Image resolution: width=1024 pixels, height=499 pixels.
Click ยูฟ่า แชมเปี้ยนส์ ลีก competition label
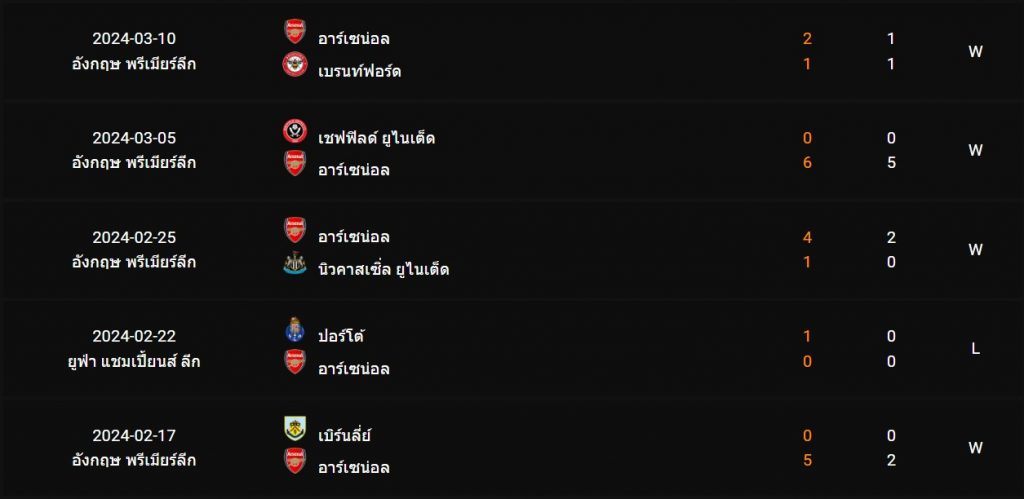pyautogui.click(x=134, y=361)
